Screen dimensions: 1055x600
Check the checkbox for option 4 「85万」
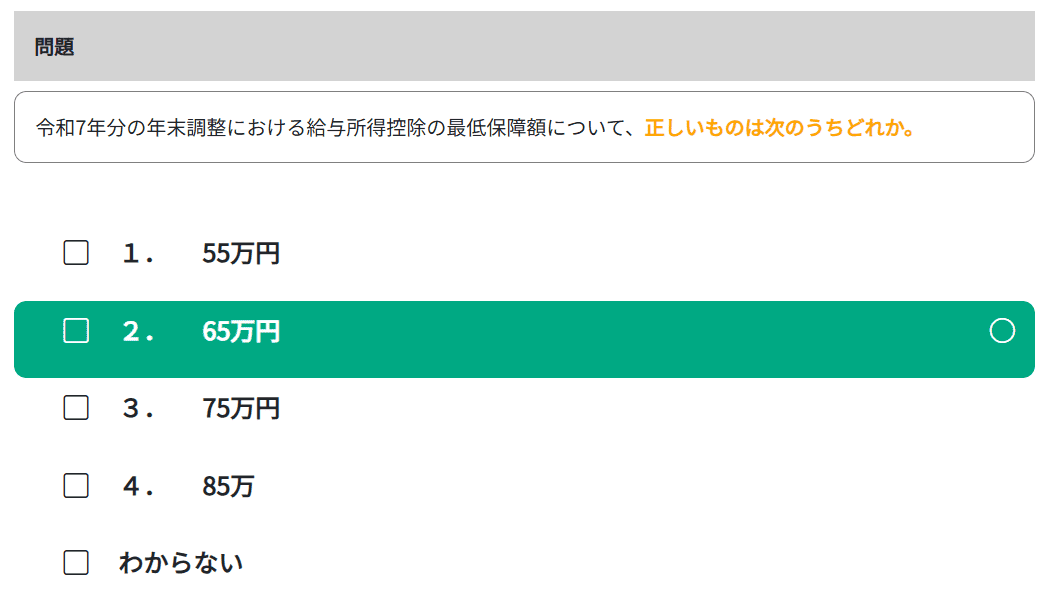(x=75, y=486)
